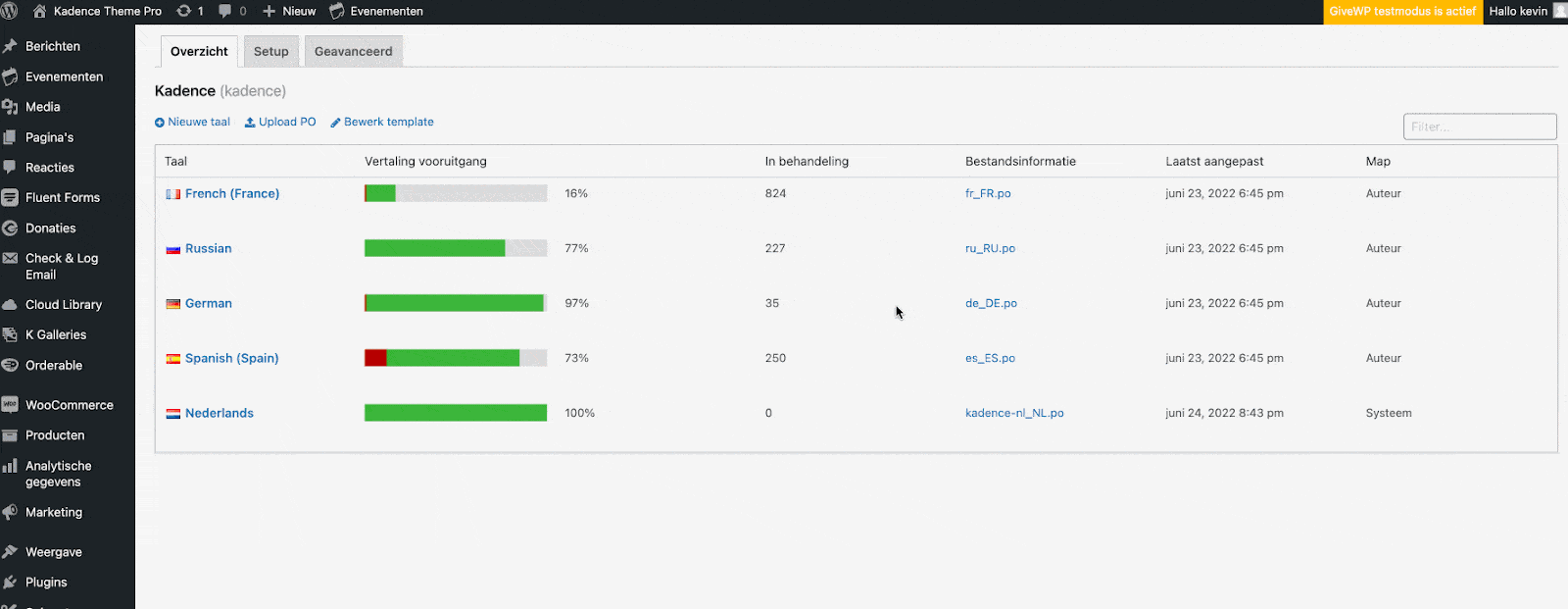Click the Cloud Library cloud icon
The image size is (1568, 609).
(10, 305)
